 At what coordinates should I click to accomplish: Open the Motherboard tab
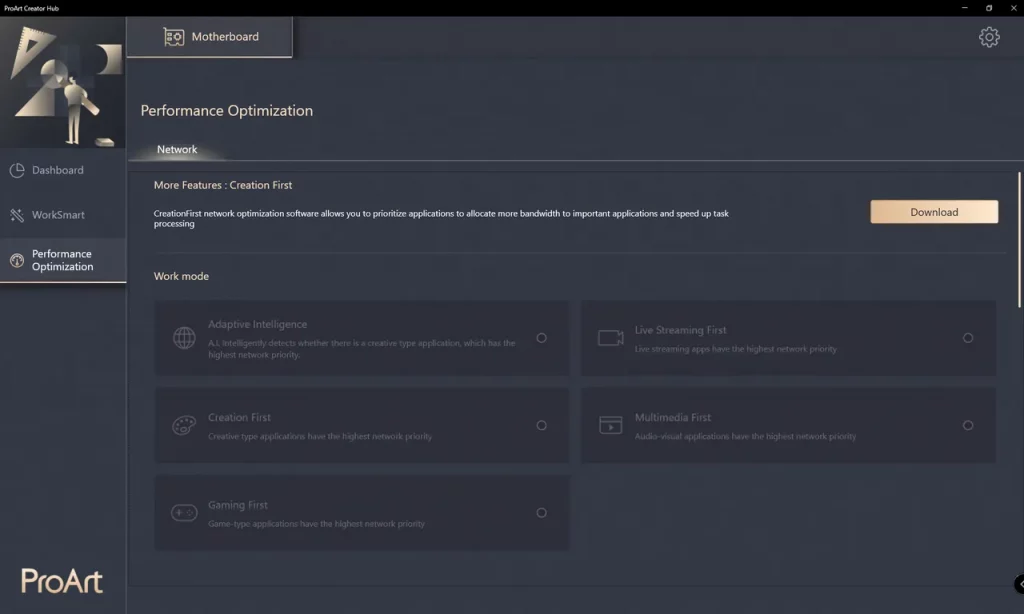click(210, 37)
